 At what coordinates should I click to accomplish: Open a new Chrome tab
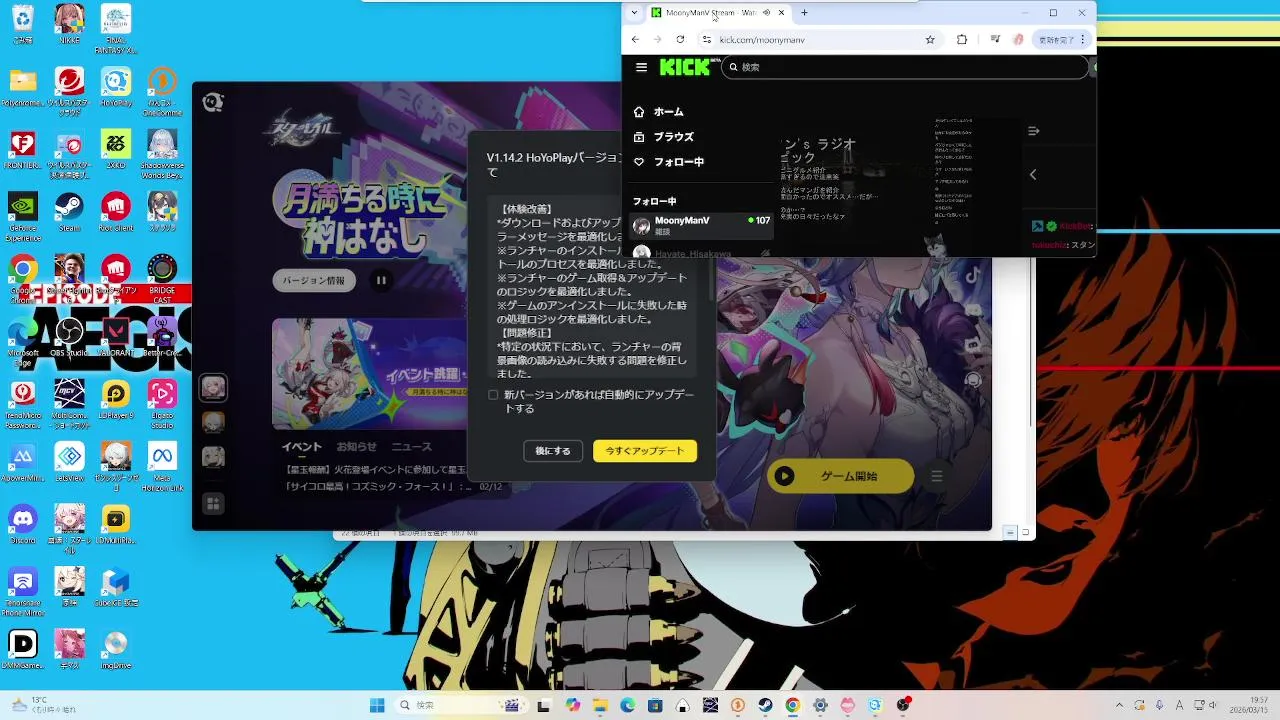(804, 13)
